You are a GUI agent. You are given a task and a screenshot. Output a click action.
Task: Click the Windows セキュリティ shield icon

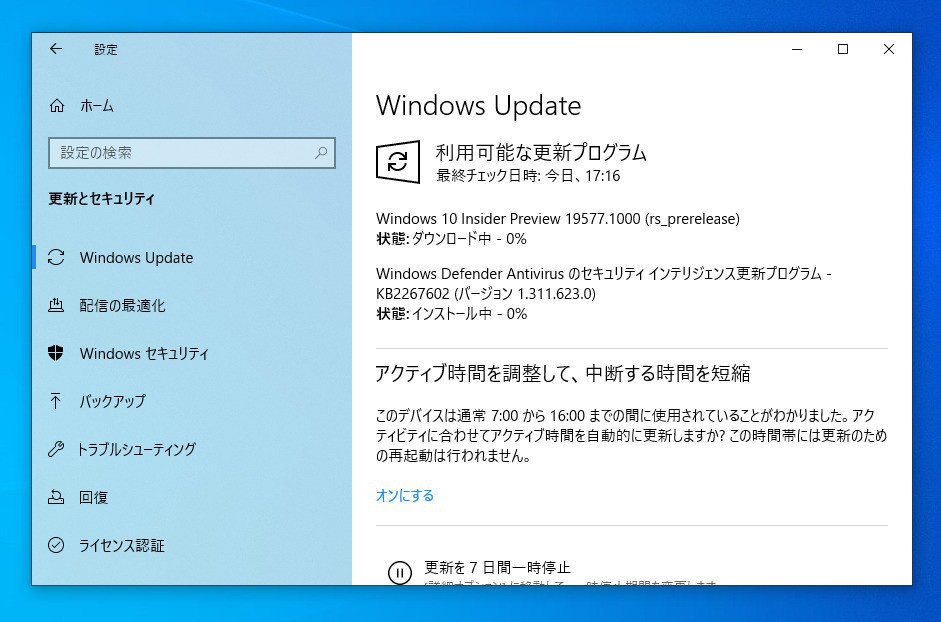[x=56, y=353]
